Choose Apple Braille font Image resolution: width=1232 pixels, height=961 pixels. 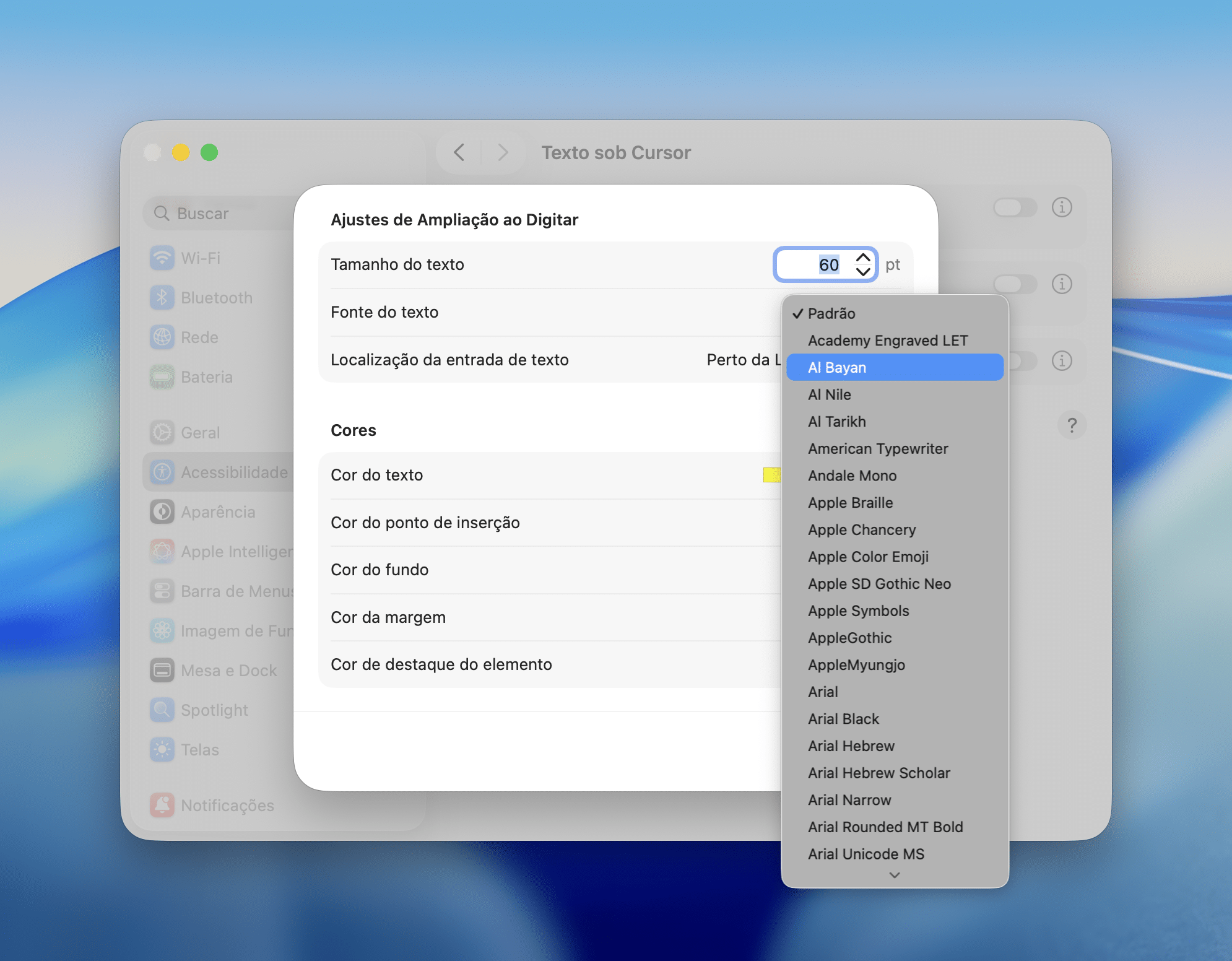[x=895, y=503]
